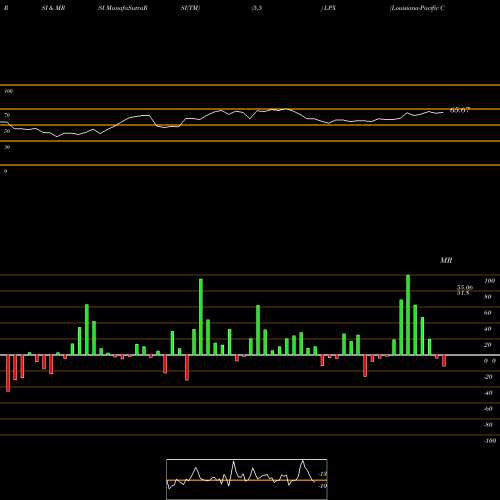The height and width of the screenshot is (500, 500).
Task: Click the 'SI MunafaSutraR' header text
Action: [x=123, y=8]
